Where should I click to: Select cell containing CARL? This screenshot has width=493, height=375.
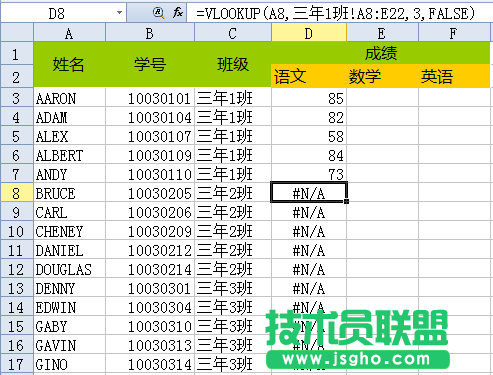69,212
